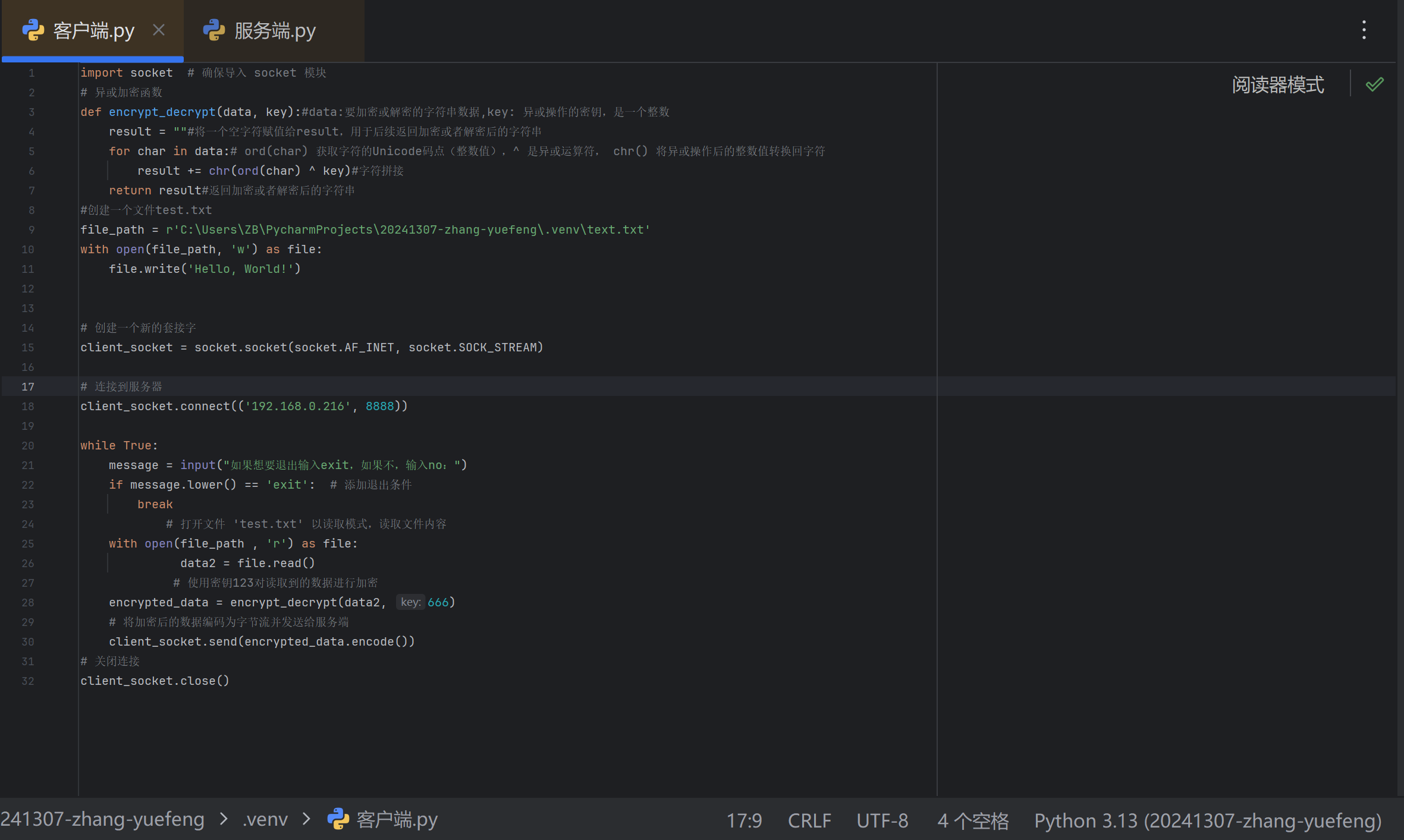Switch to the 服务端.py tab
This screenshot has width=1404, height=840.
click(274, 30)
